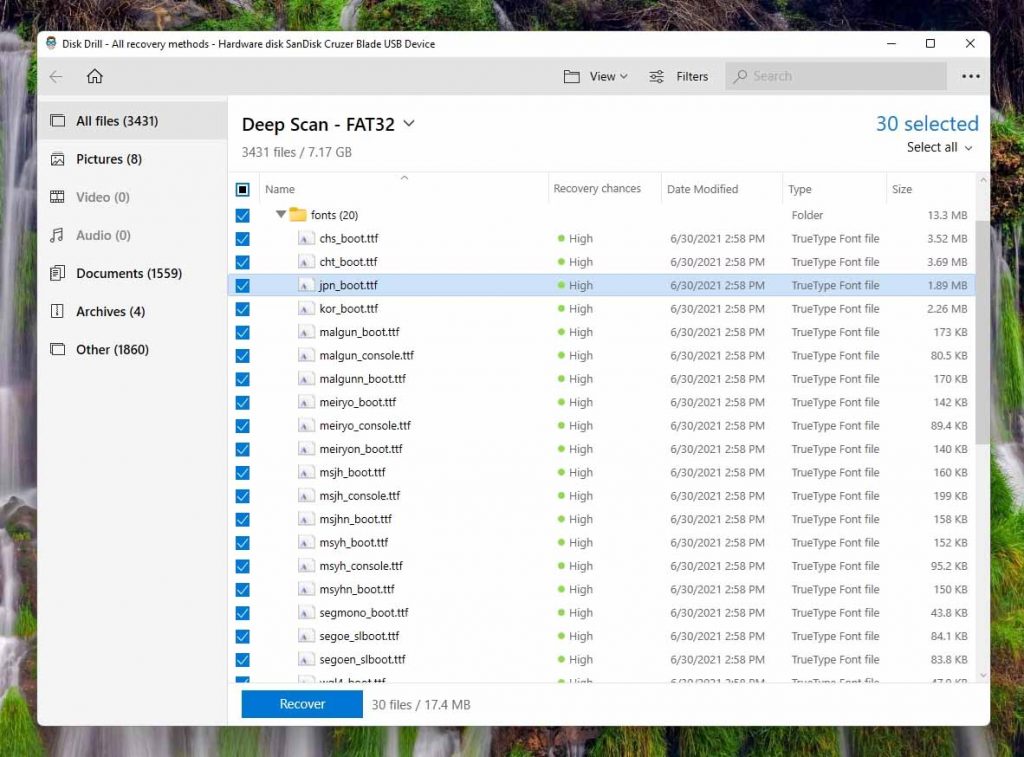Image resolution: width=1024 pixels, height=757 pixels.
Task: Deselect the jpn_boot.ttf file
Action: coord(243,285)
